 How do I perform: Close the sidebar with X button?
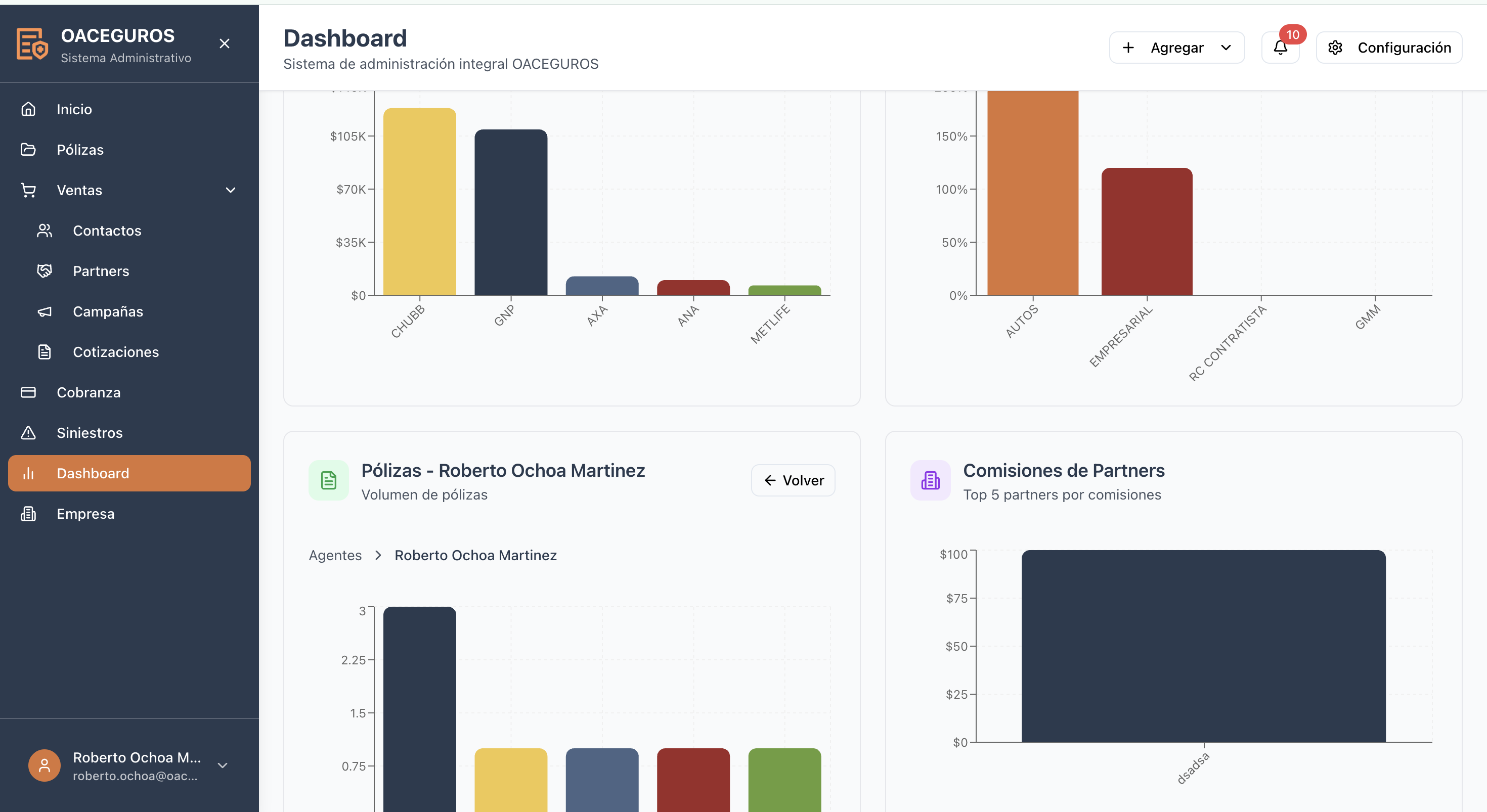pos(225,44)
